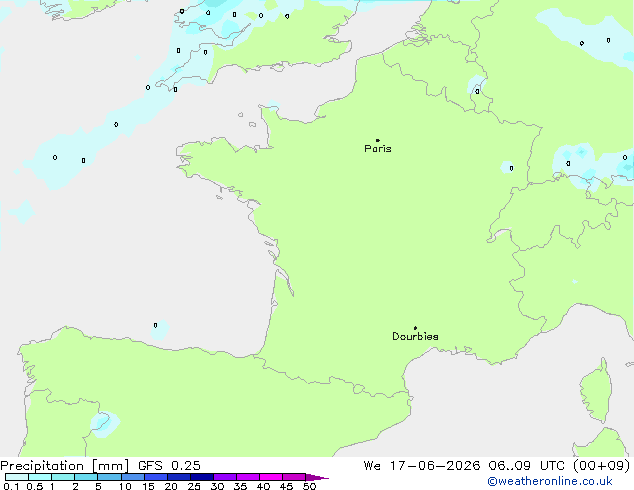Screen dimensions: 634x490
Task: Click the '10' legend scale value
Action: (125, 486)
